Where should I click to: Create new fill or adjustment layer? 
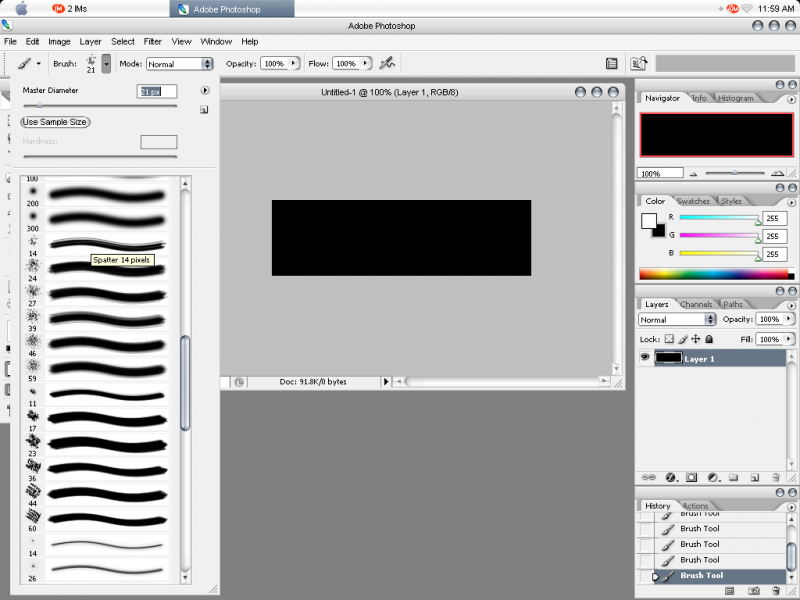tap(713, 478)
